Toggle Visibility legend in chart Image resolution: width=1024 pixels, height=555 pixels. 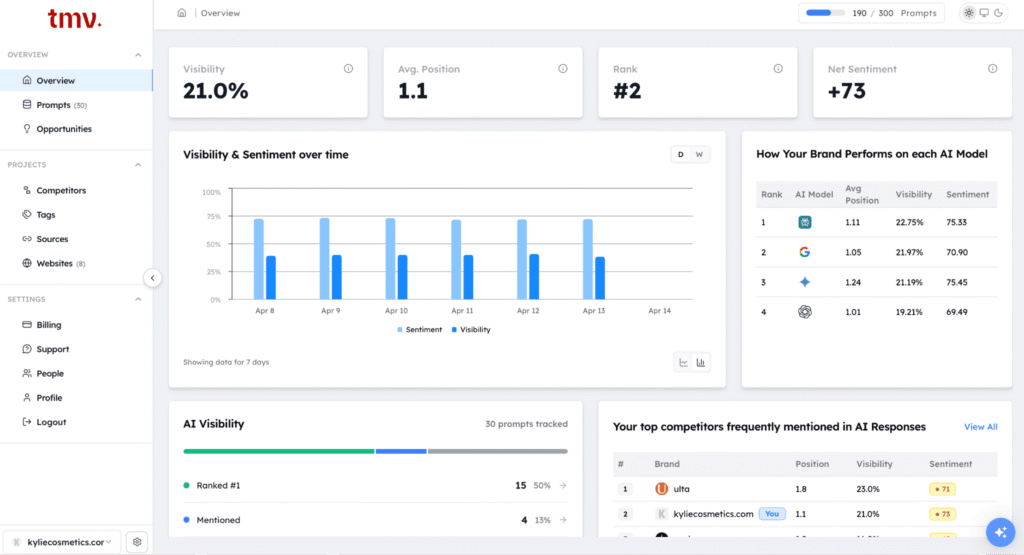[x=471, y=330]
